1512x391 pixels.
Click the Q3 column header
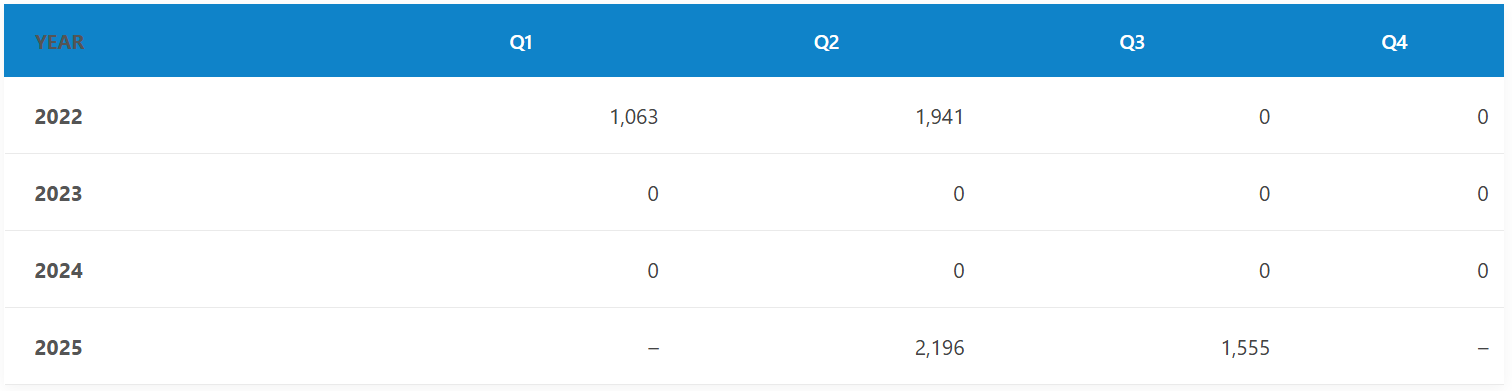click(x=1132, y=43)
